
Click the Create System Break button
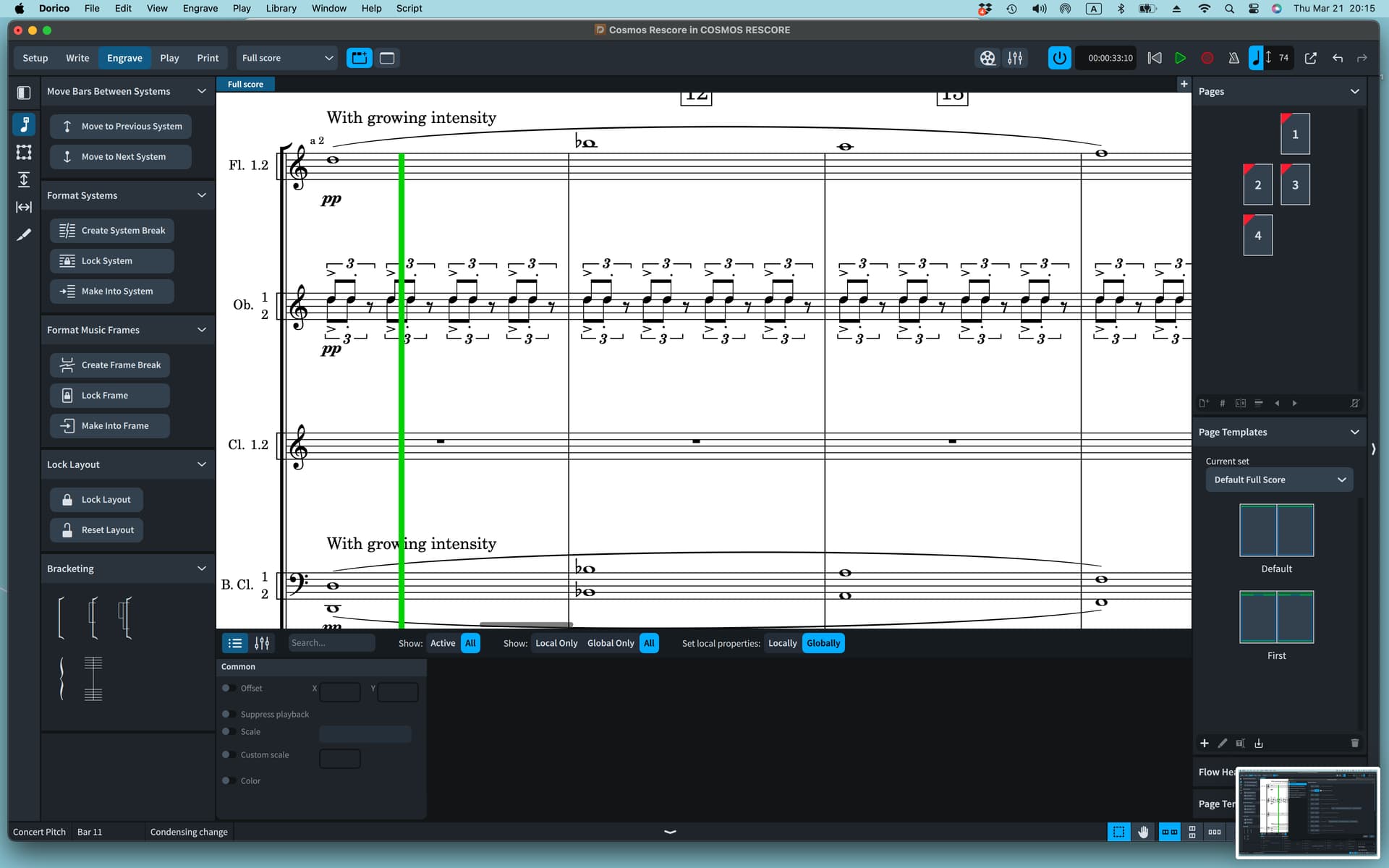point(112,230)
